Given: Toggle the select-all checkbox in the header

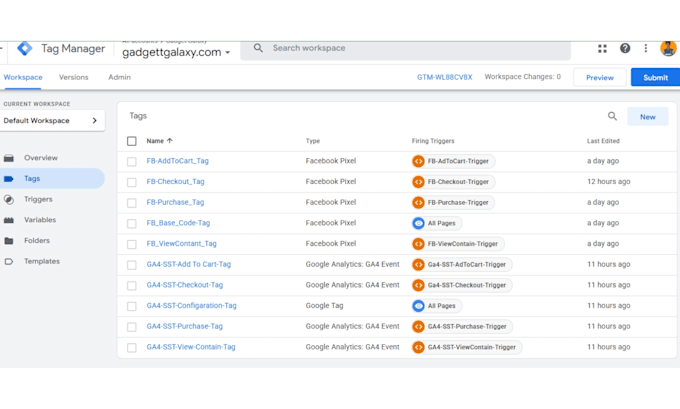Looking at the screenshot, I should point(132,141).
